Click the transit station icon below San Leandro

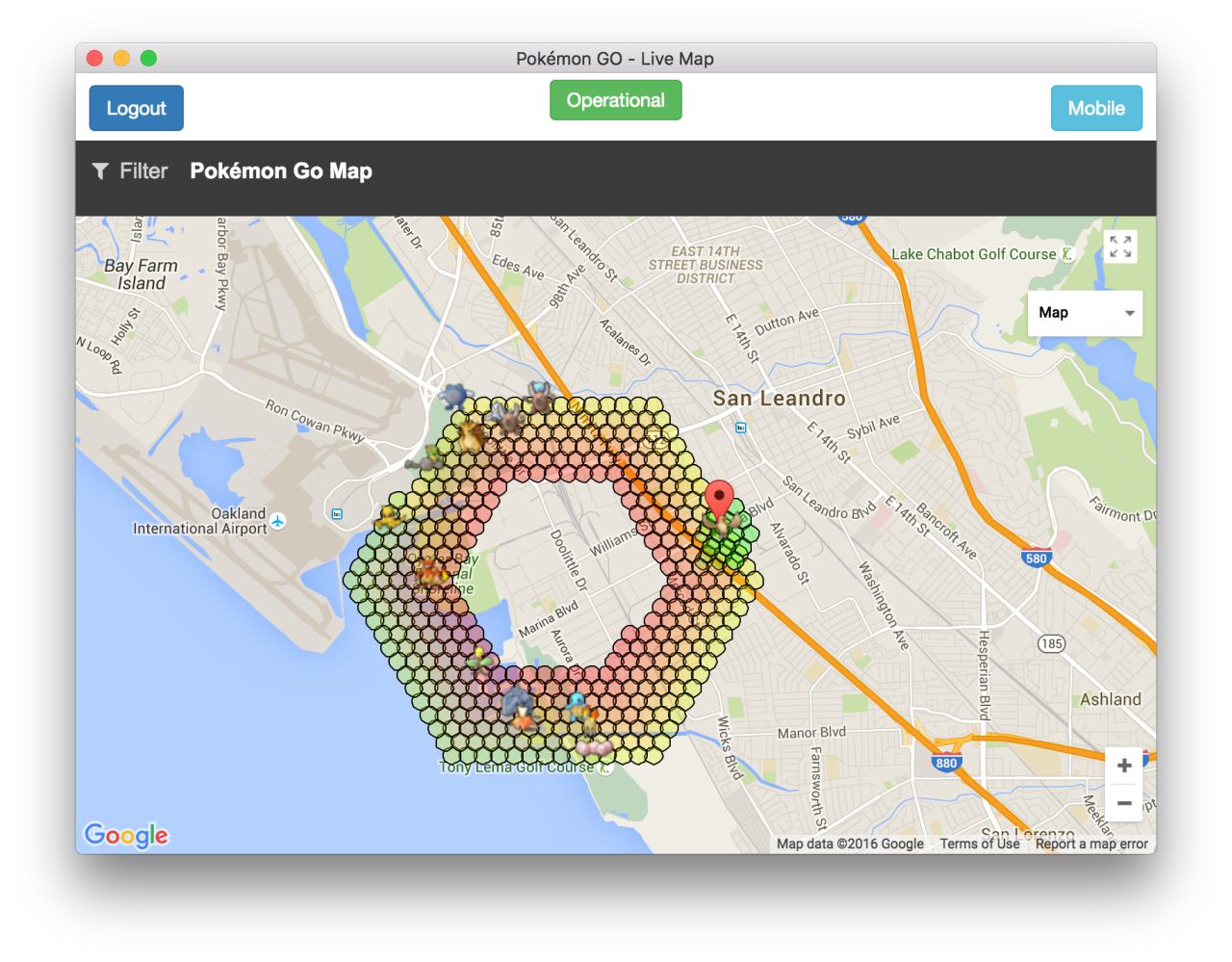coord(740,428)
